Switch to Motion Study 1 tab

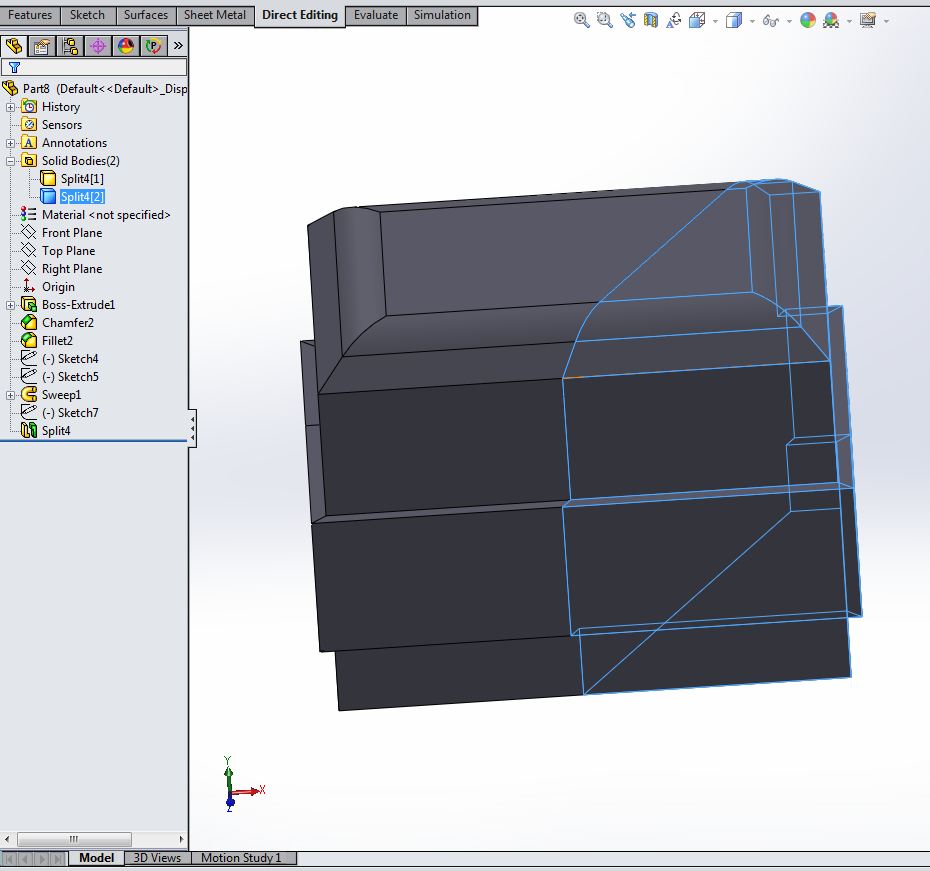tap(241, 858)
